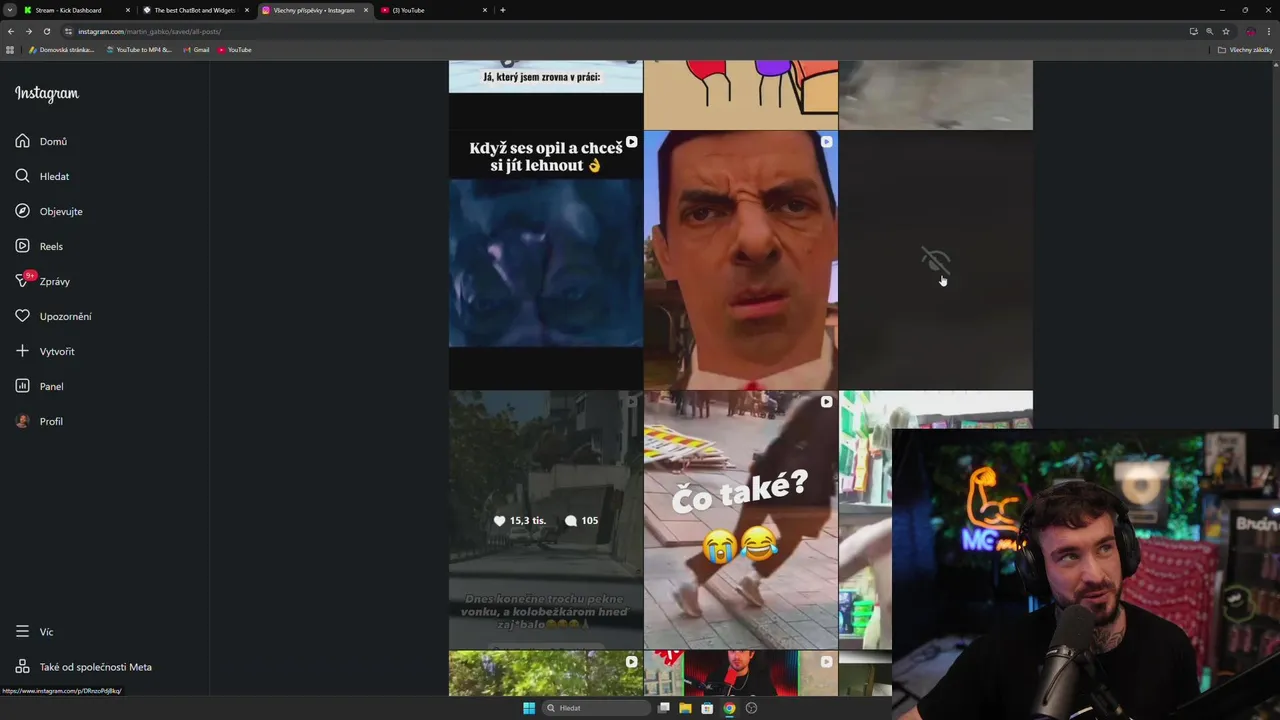The image size is (1280, 720).
Task: Expand the Víc more menu
Action: click(33, 632)
